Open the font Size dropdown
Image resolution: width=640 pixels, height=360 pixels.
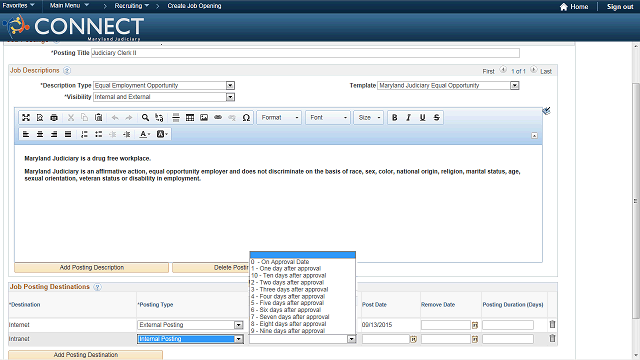pos(369,118)
